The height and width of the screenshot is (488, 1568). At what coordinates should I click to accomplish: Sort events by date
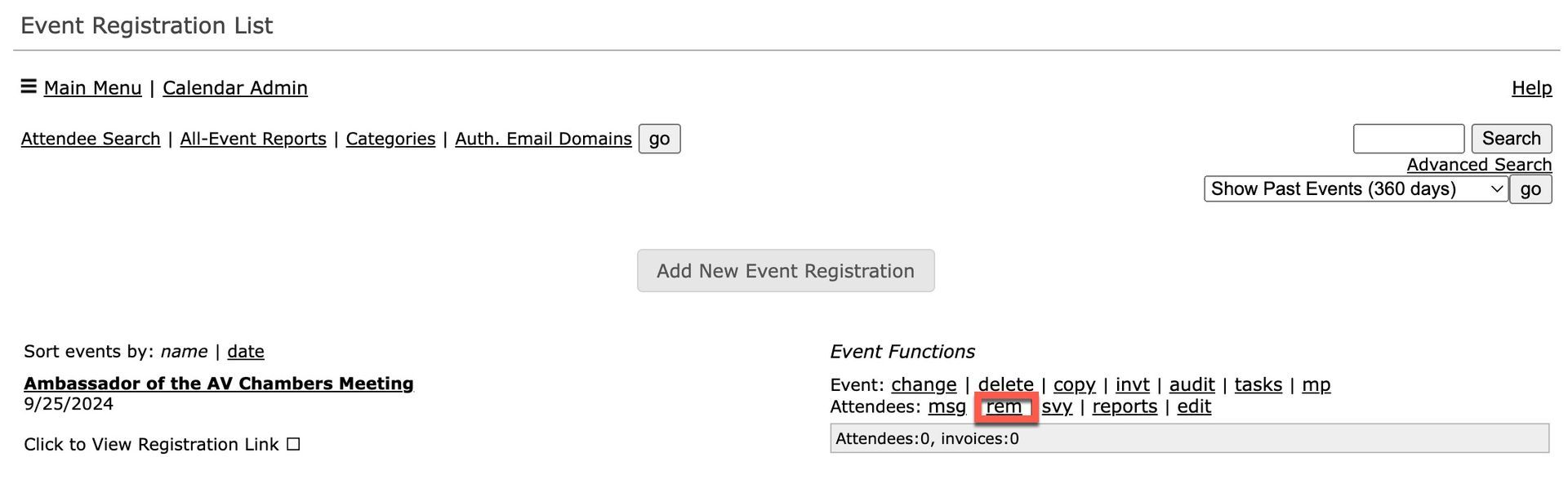(245, 351)
